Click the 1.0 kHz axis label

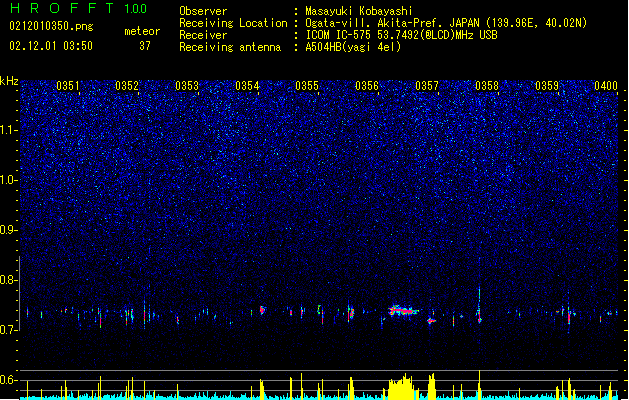[x=9, y=180]
